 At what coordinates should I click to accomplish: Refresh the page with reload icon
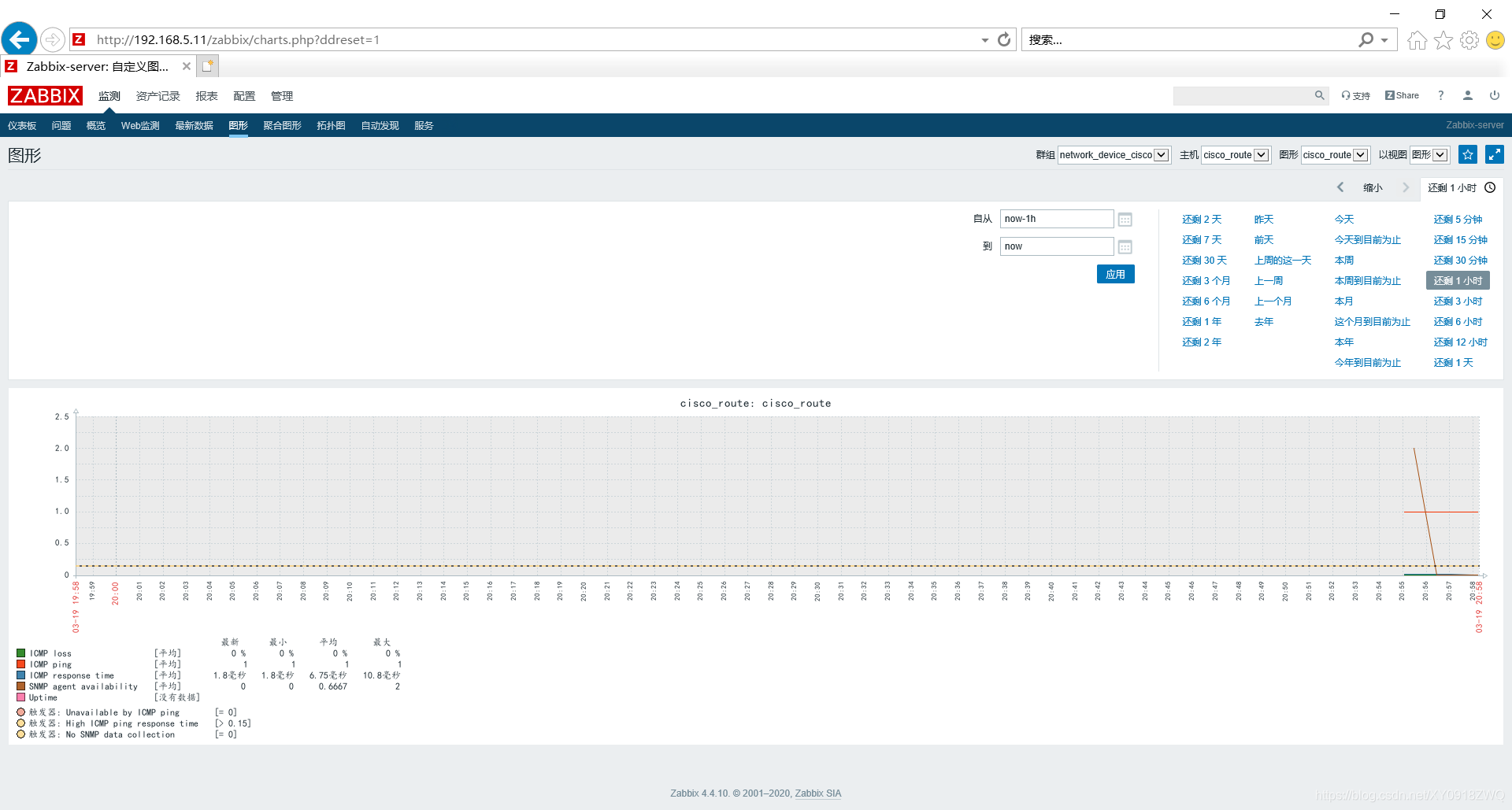(1004, 39)
